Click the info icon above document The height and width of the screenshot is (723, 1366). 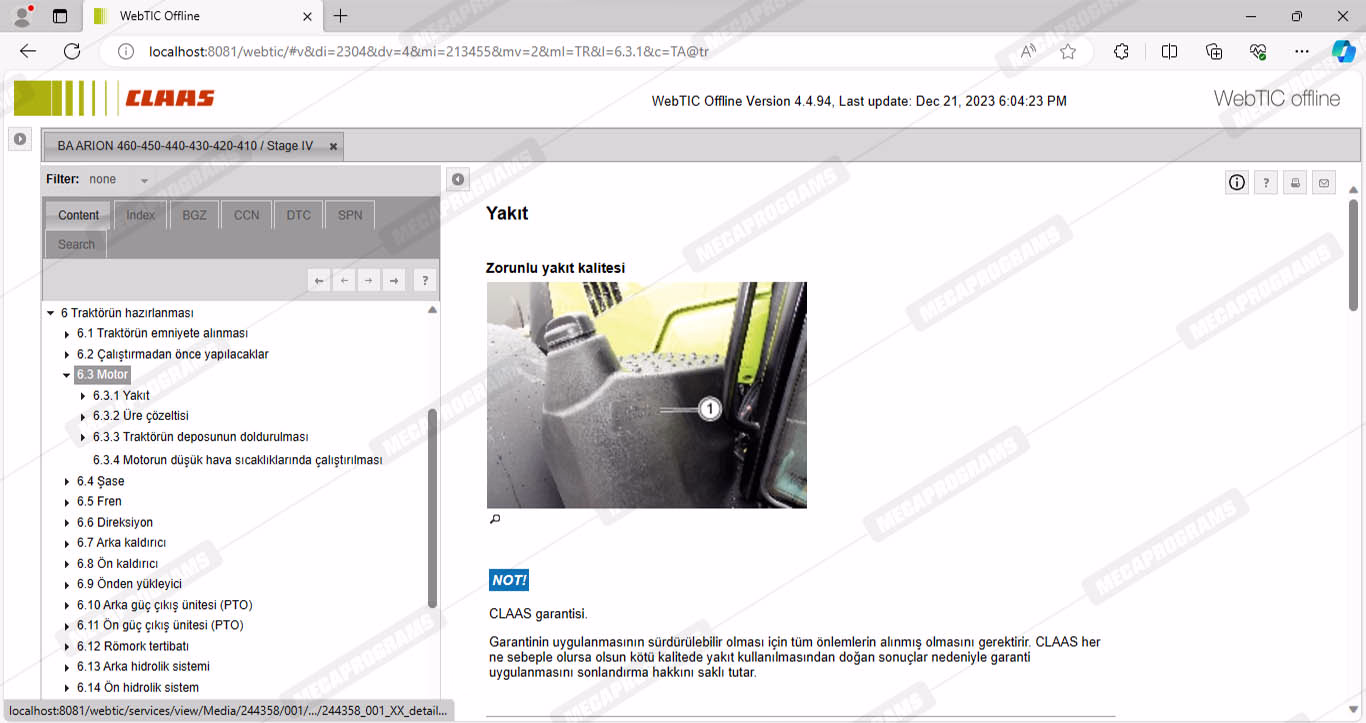1237,182
